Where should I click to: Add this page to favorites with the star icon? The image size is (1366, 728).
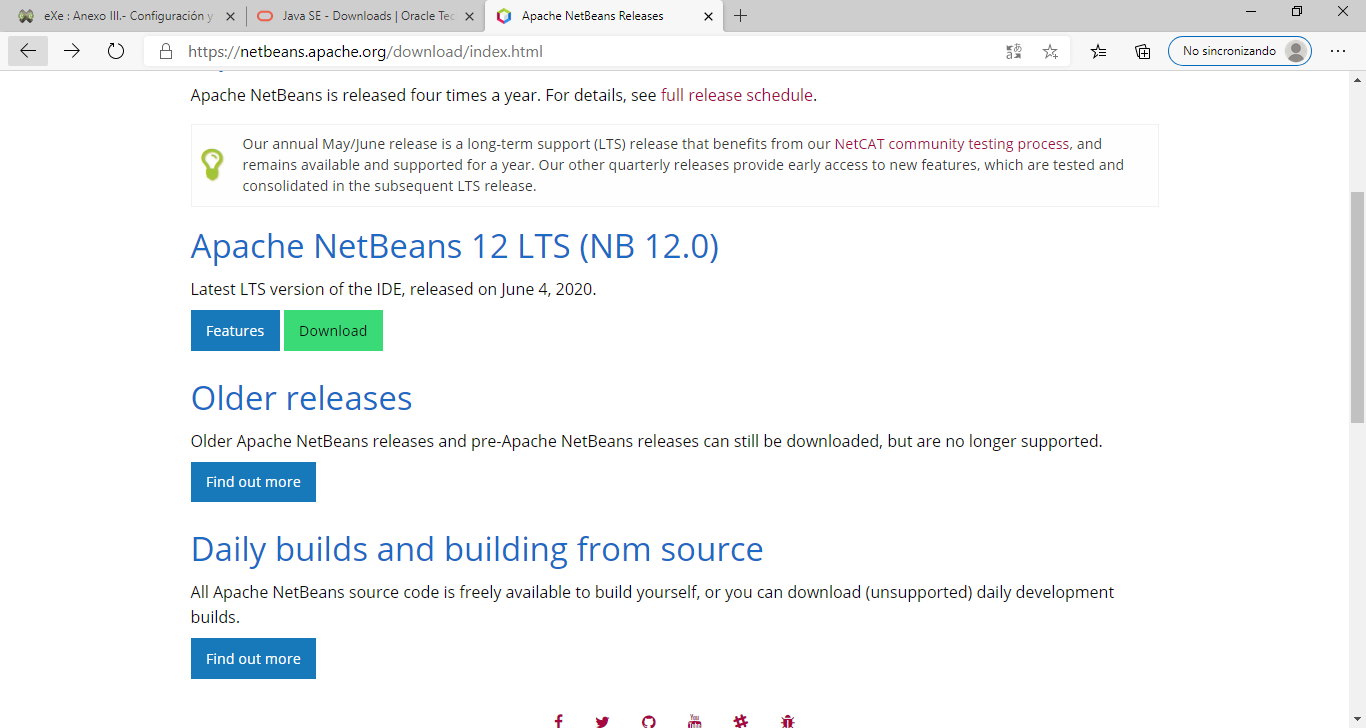[1050, 50]
